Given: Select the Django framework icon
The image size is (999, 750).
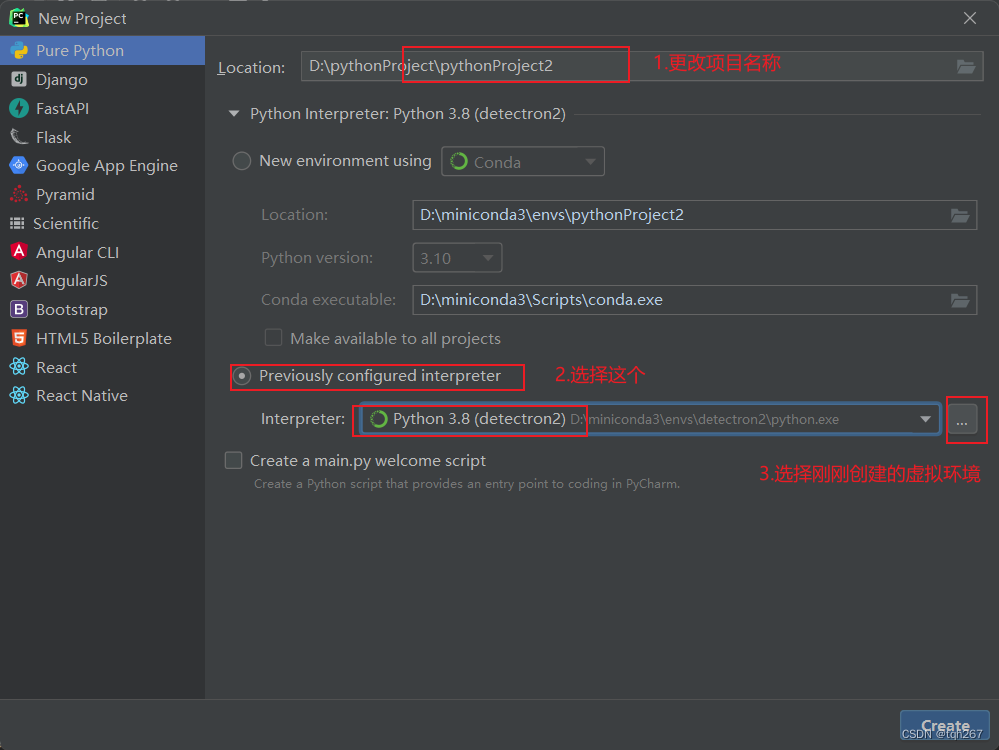Looking at the screenshot, I should (22, 79).
